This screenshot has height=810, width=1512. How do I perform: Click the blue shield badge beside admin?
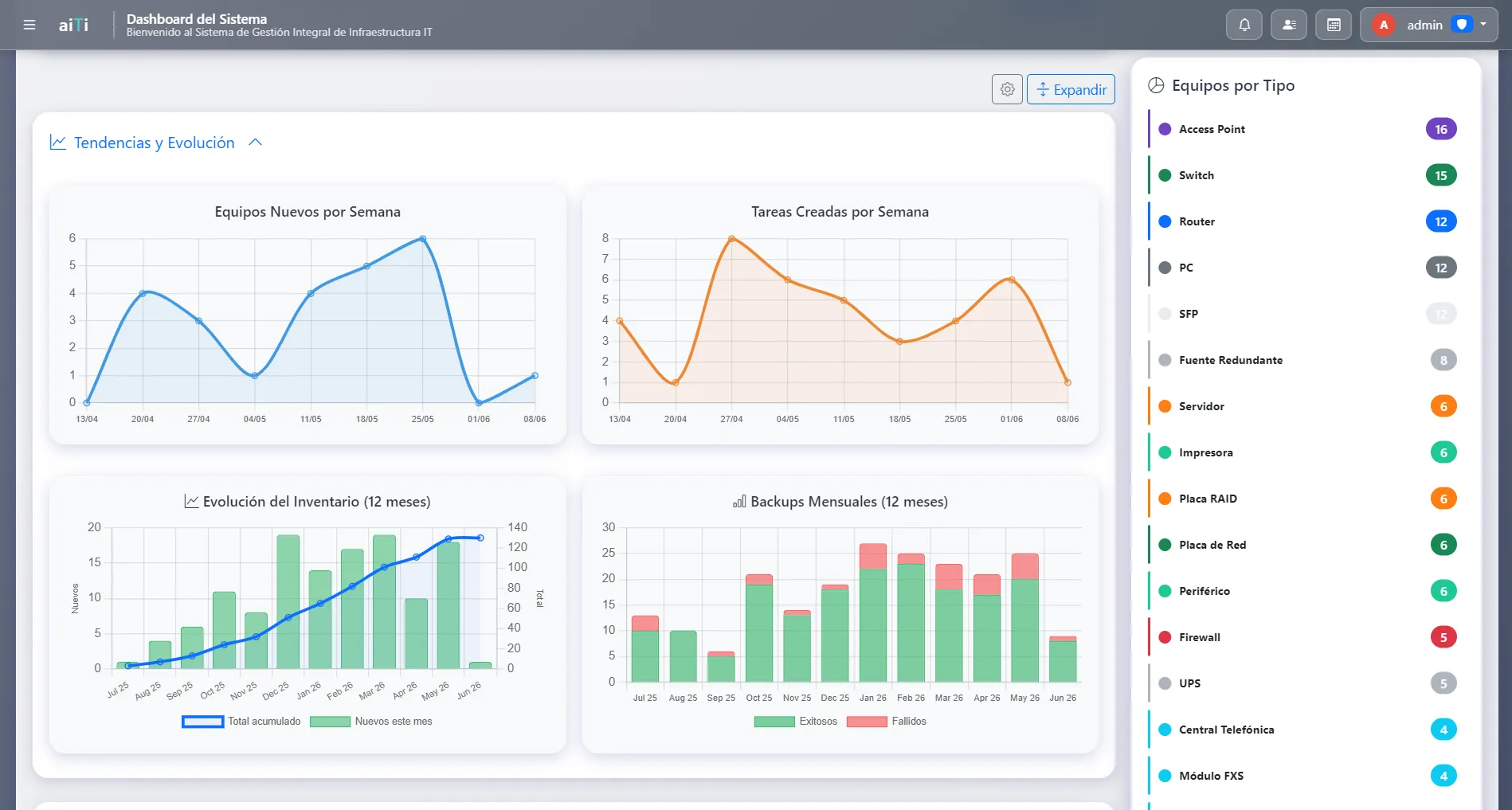click(1462, 25)
